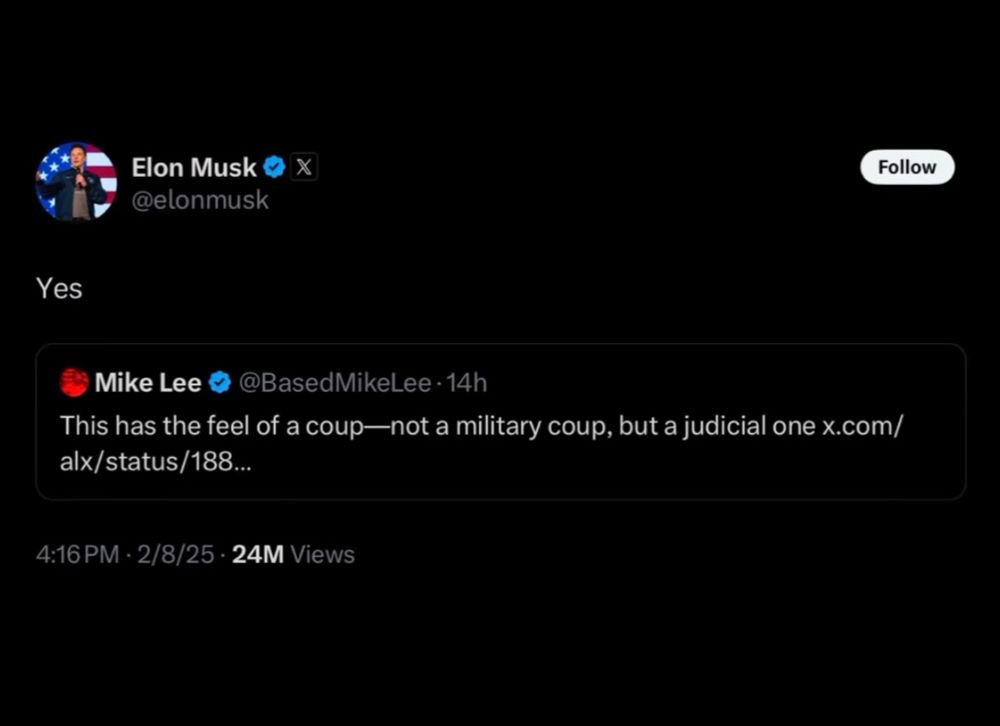
Task: Click Elon Musk's blue verified badge
Action: coord(274,168)
